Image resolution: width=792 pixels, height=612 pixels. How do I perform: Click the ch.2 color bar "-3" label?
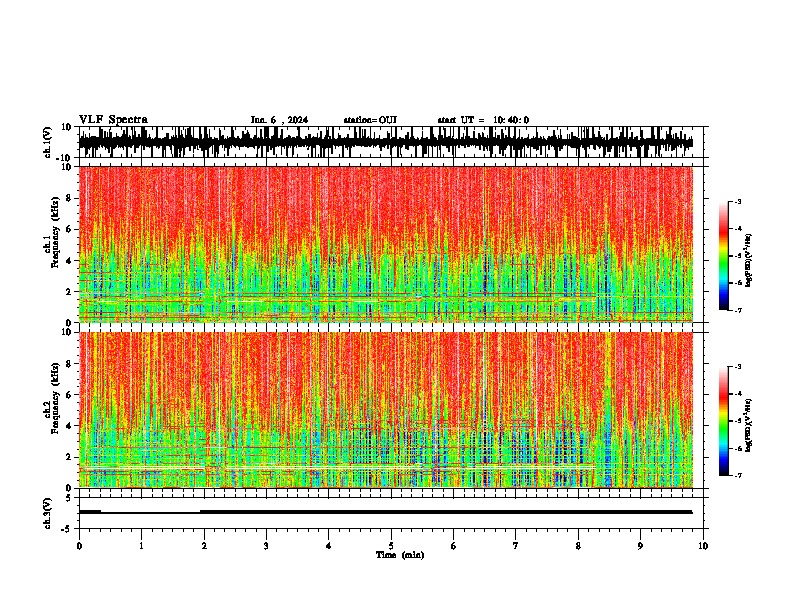(737, 367)
